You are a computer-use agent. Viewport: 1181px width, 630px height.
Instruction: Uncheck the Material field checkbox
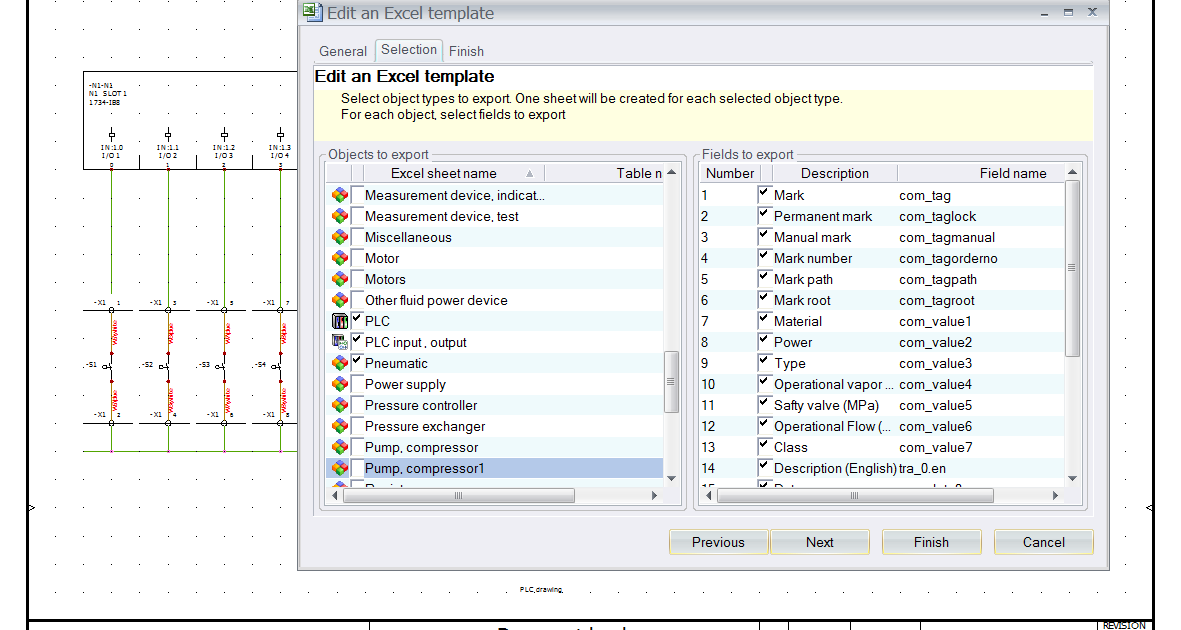click(764, 320)
